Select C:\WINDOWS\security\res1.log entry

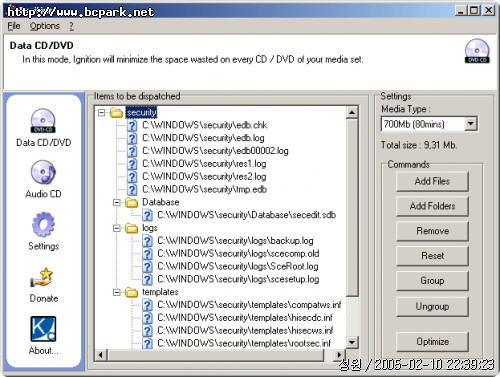(204, 164)
